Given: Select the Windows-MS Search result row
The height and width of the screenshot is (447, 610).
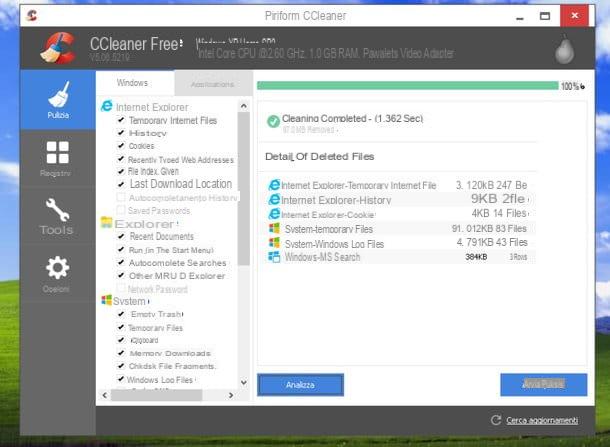Looking at the screenshot, I should click(x=399, y=257).
